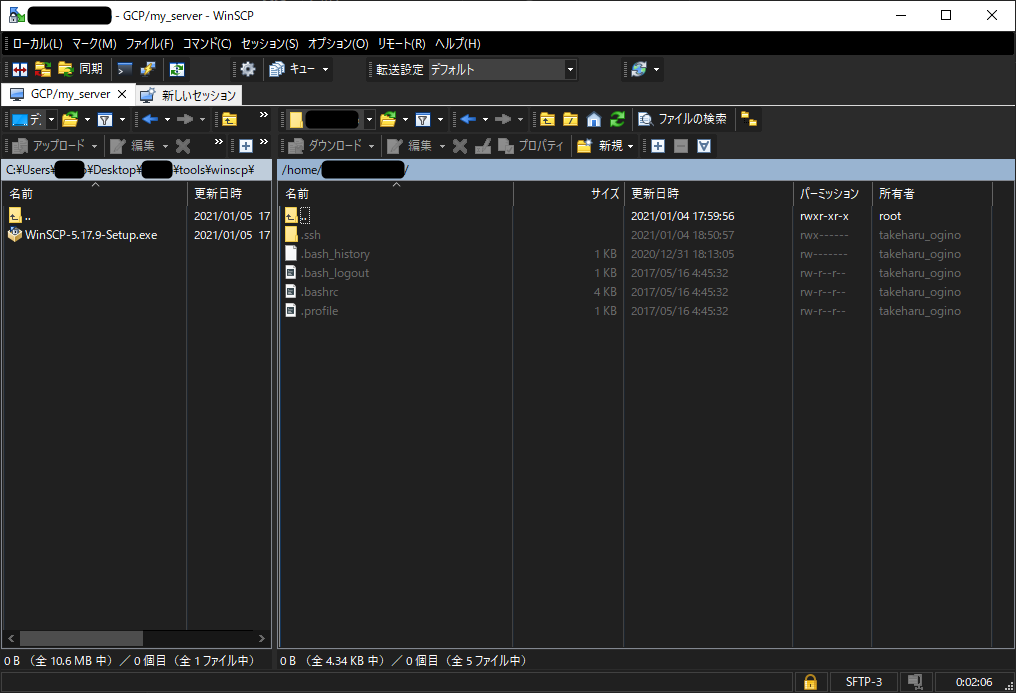Screen dimensions: 1016x693
Task: Open the セッション(S) menu
Action: 270,43
